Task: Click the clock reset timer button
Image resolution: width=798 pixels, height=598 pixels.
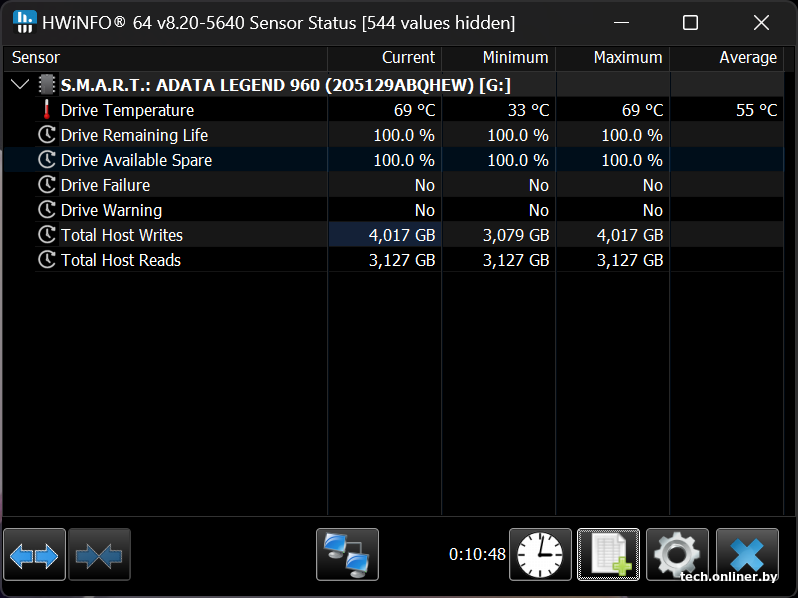Action: click(x=540, y=555)
